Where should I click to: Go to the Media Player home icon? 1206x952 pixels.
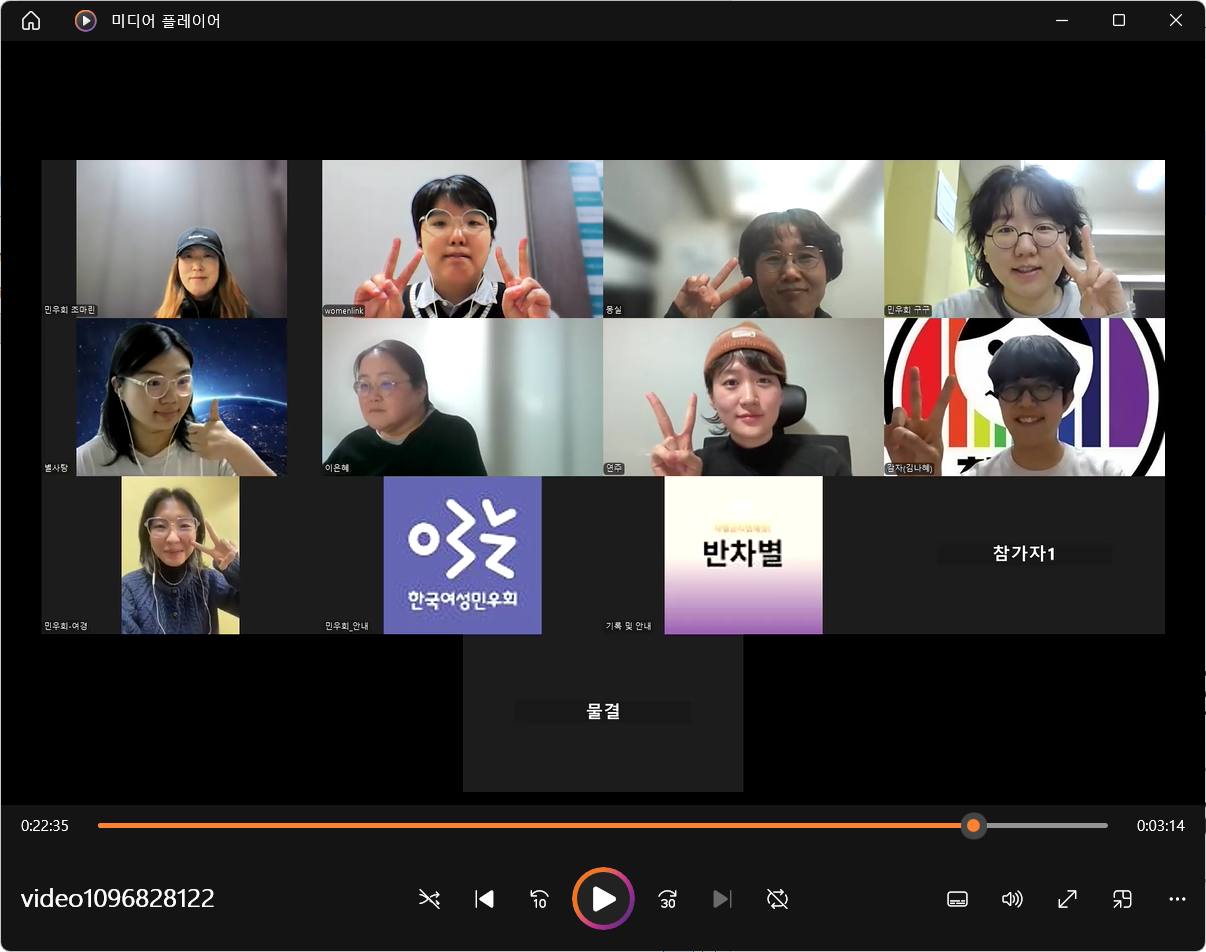coord(31,20)
